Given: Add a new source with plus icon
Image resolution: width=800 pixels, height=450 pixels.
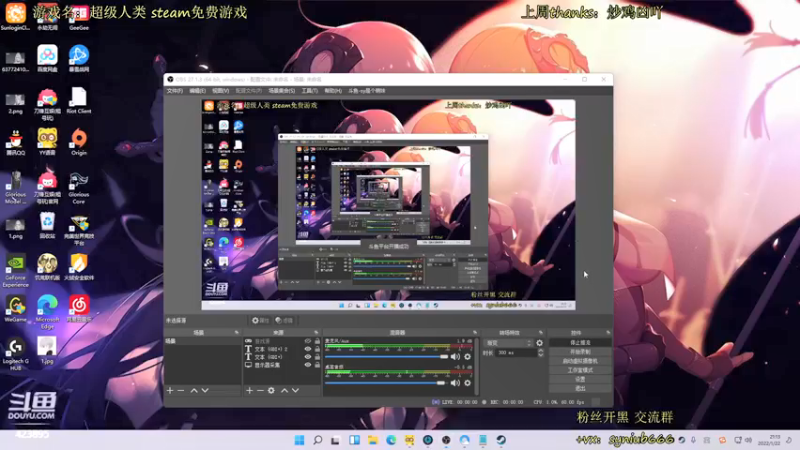Looking at the screenshot, I should (x=249, y=390).
